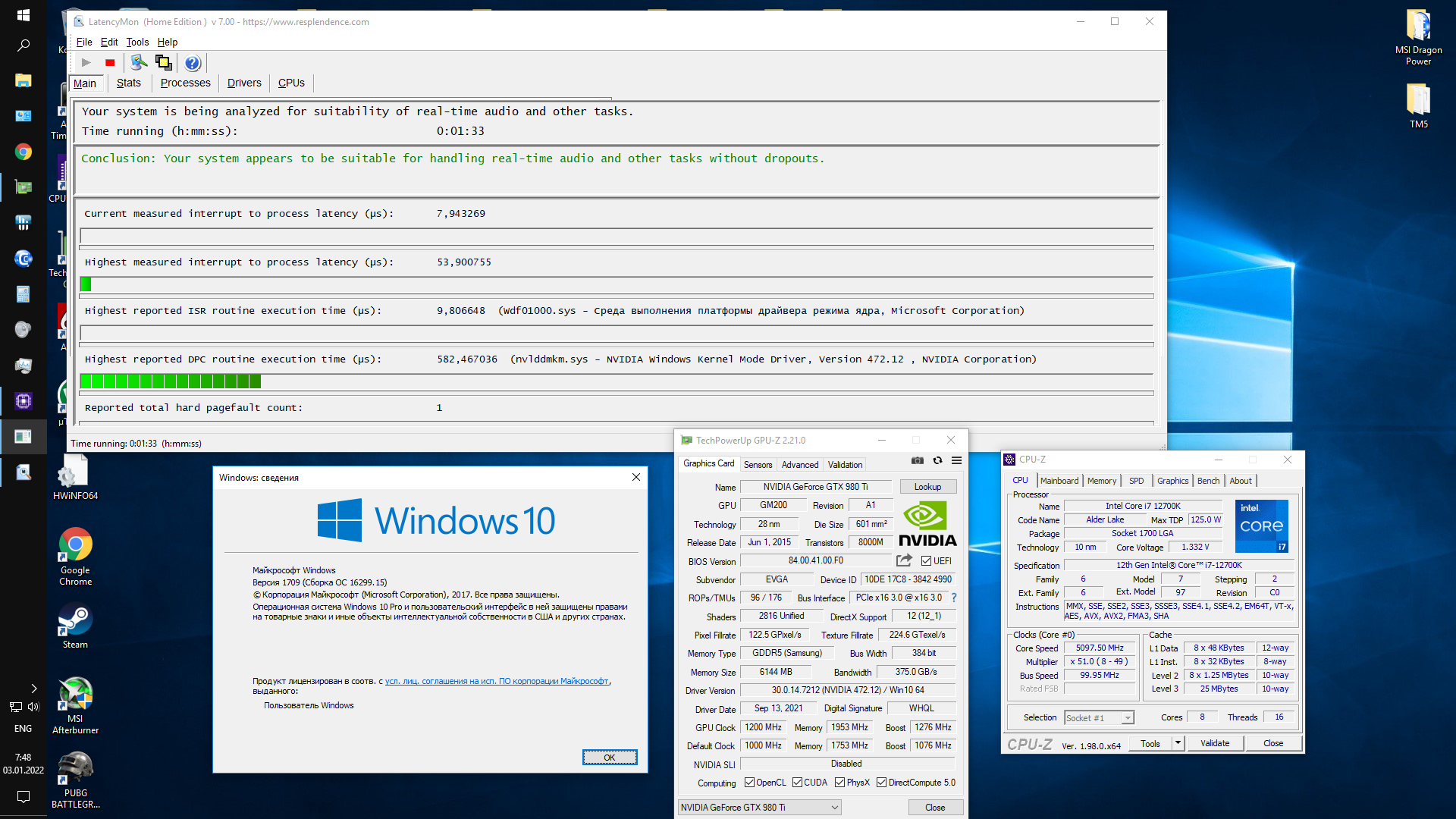1456x819 pixels.
Task: Click the Lookup button in GPU-Z
Action: pyautogui.click(x=927, y=487)
